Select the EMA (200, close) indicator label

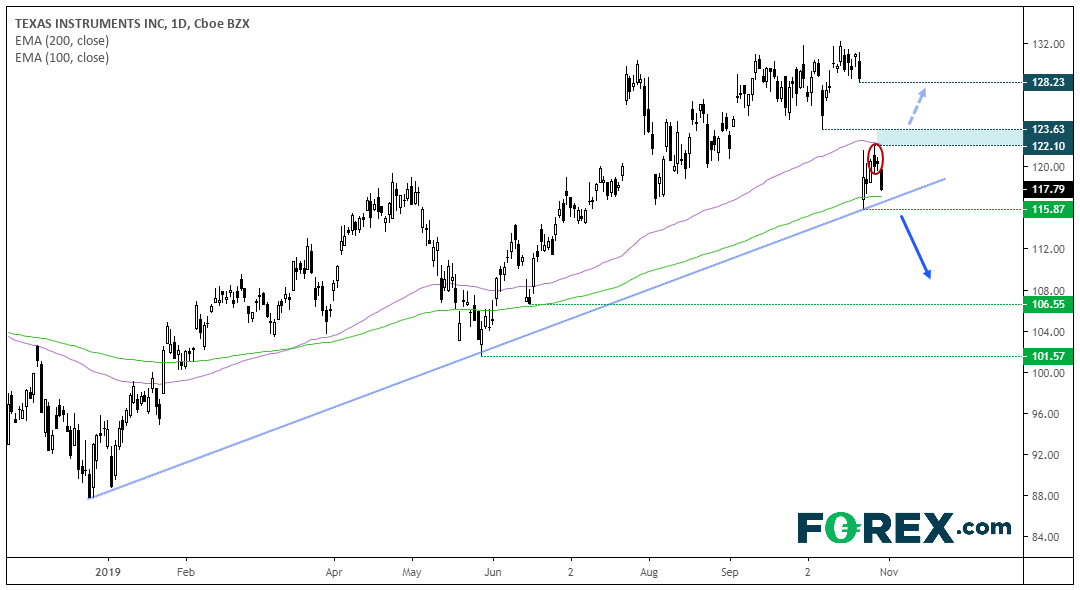click(62, 41)
